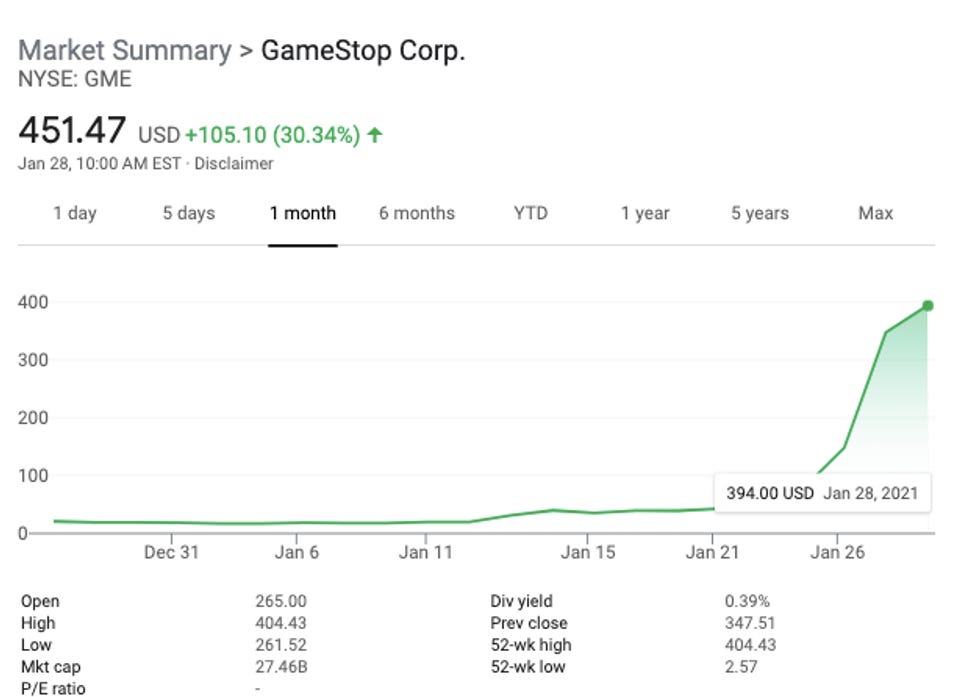The width and height of the screenshot is (980, 697).
Task: Switch to the 1 day tab
Action: [75, 213]
